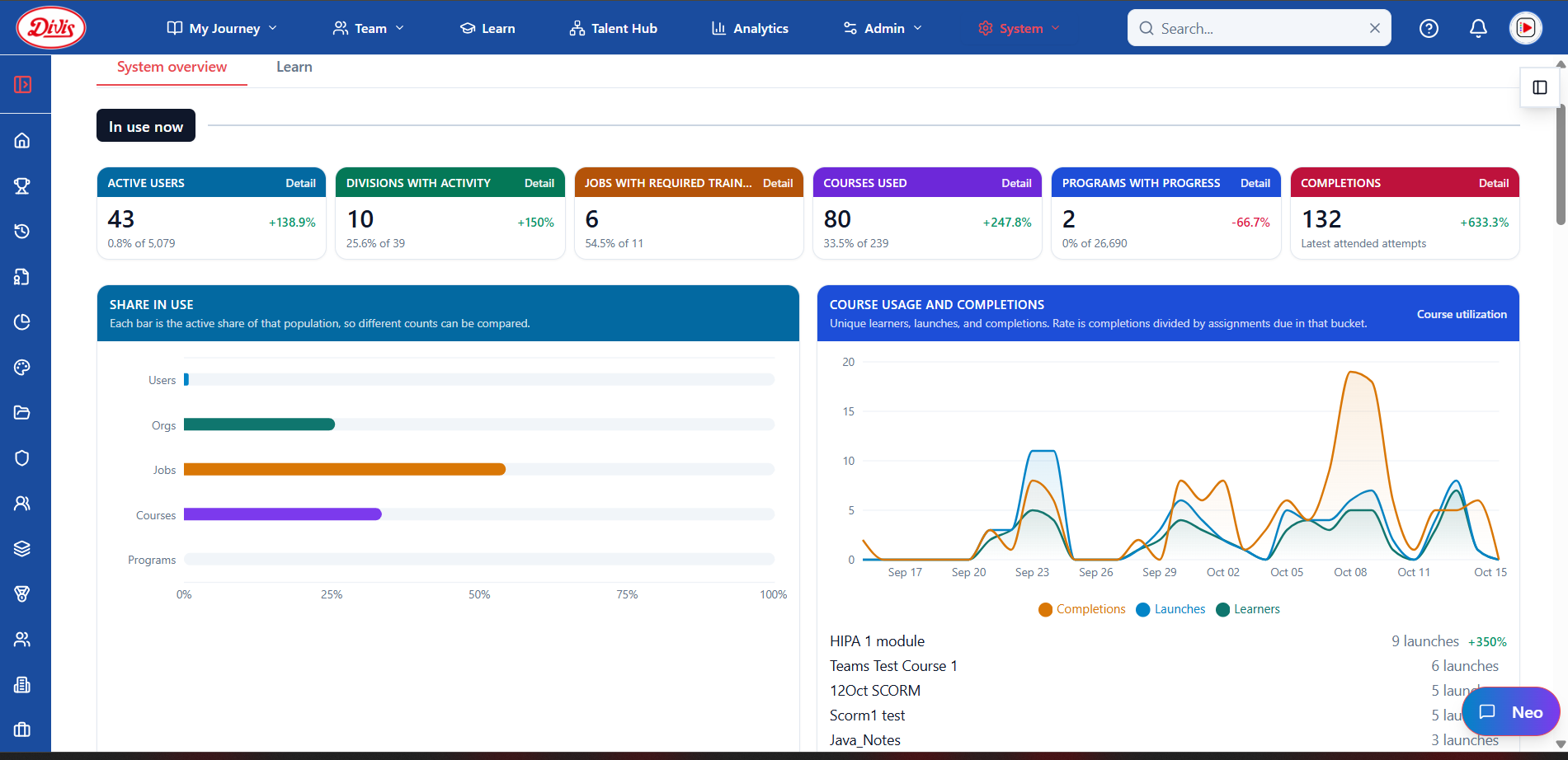Screen dimensions: 1568x760
Task: Open the trophy achievements sidebar icon
Action: (22, 185)
